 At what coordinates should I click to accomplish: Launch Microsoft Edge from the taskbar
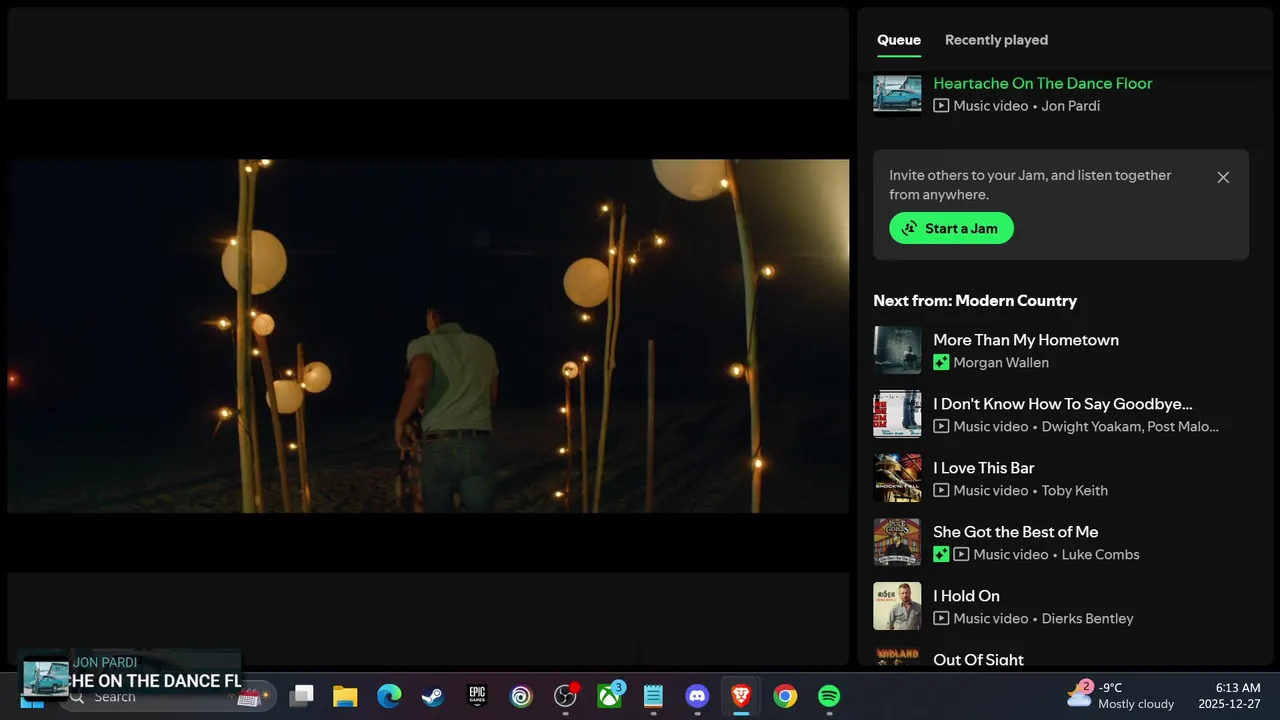pos(389,696)
